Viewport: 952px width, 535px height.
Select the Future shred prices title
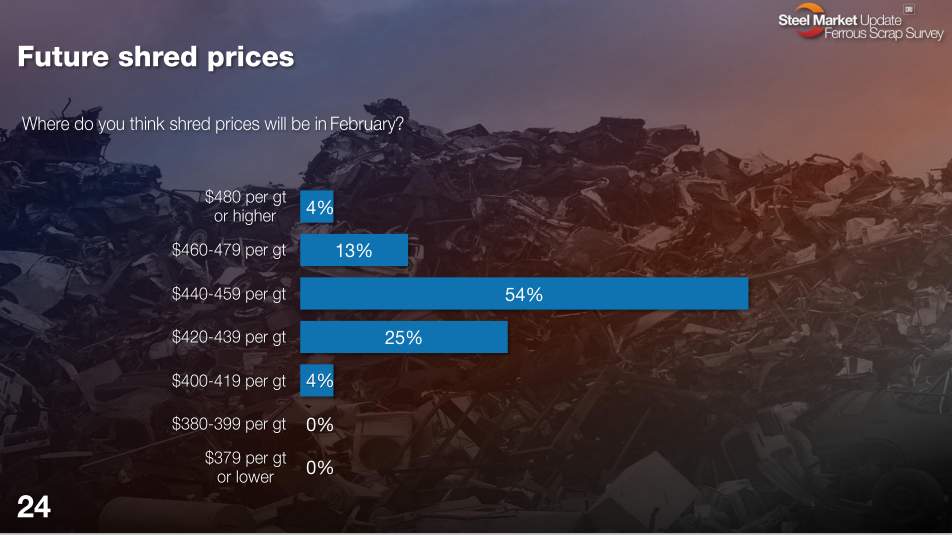[x=156, y=56]
